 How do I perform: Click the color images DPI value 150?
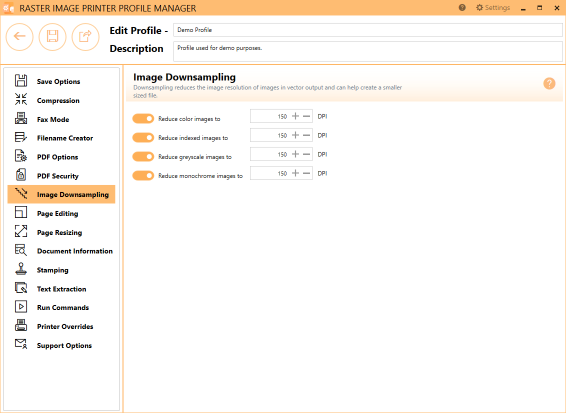click(282, 116)
